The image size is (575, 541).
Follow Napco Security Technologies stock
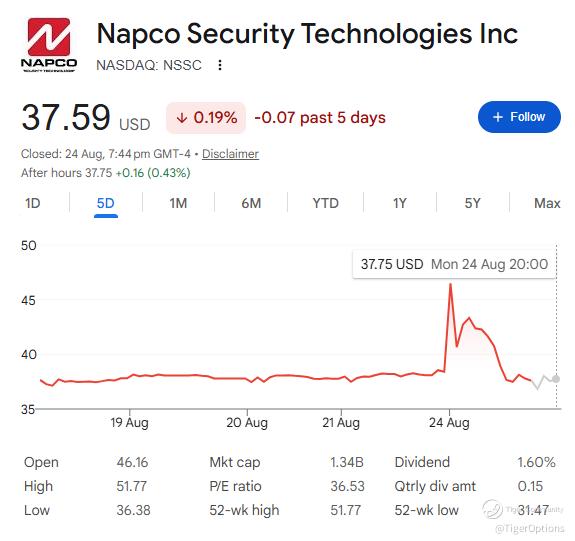[x=519, y=117]
